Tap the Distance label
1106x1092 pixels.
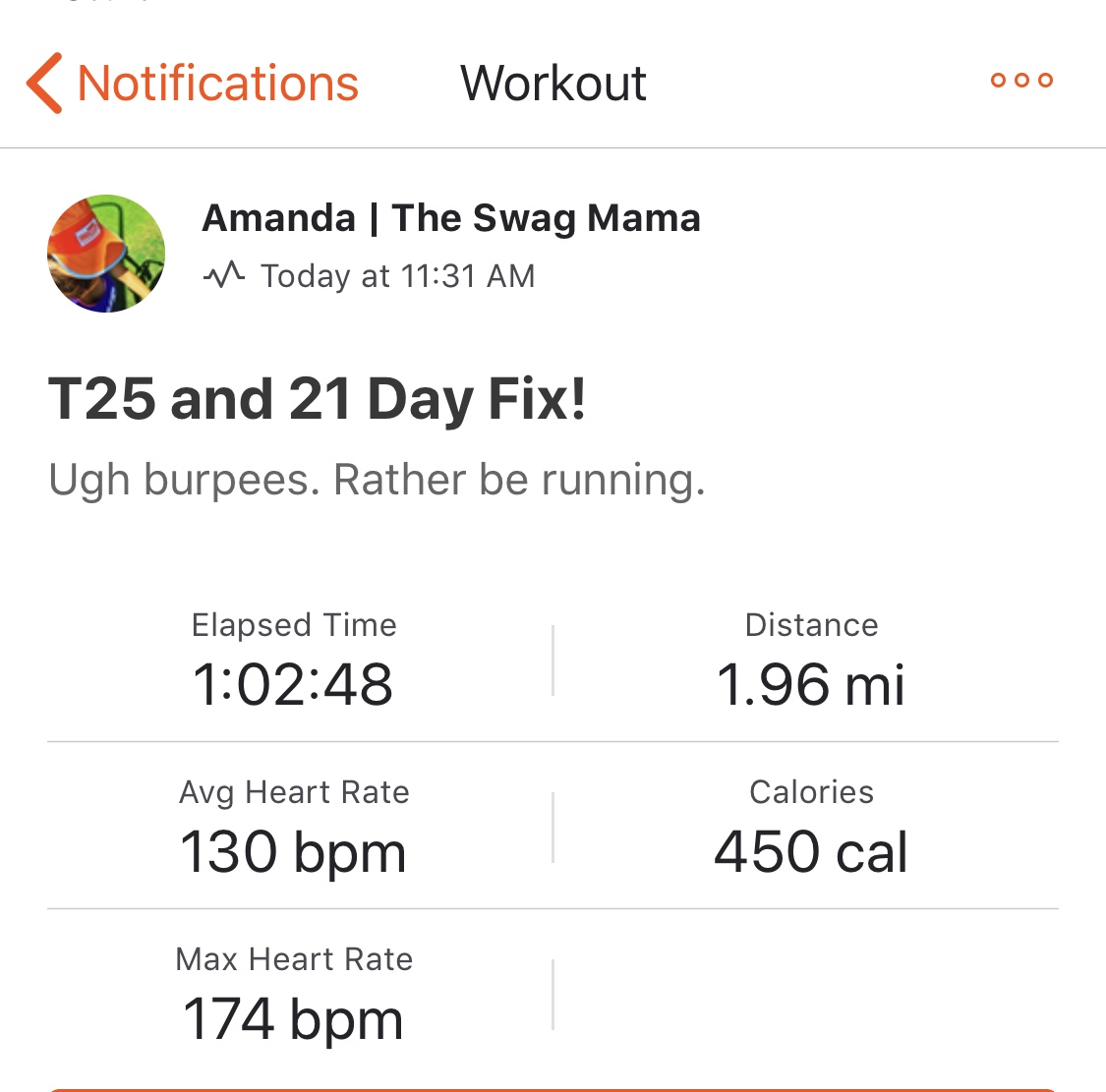coord(811,625)
